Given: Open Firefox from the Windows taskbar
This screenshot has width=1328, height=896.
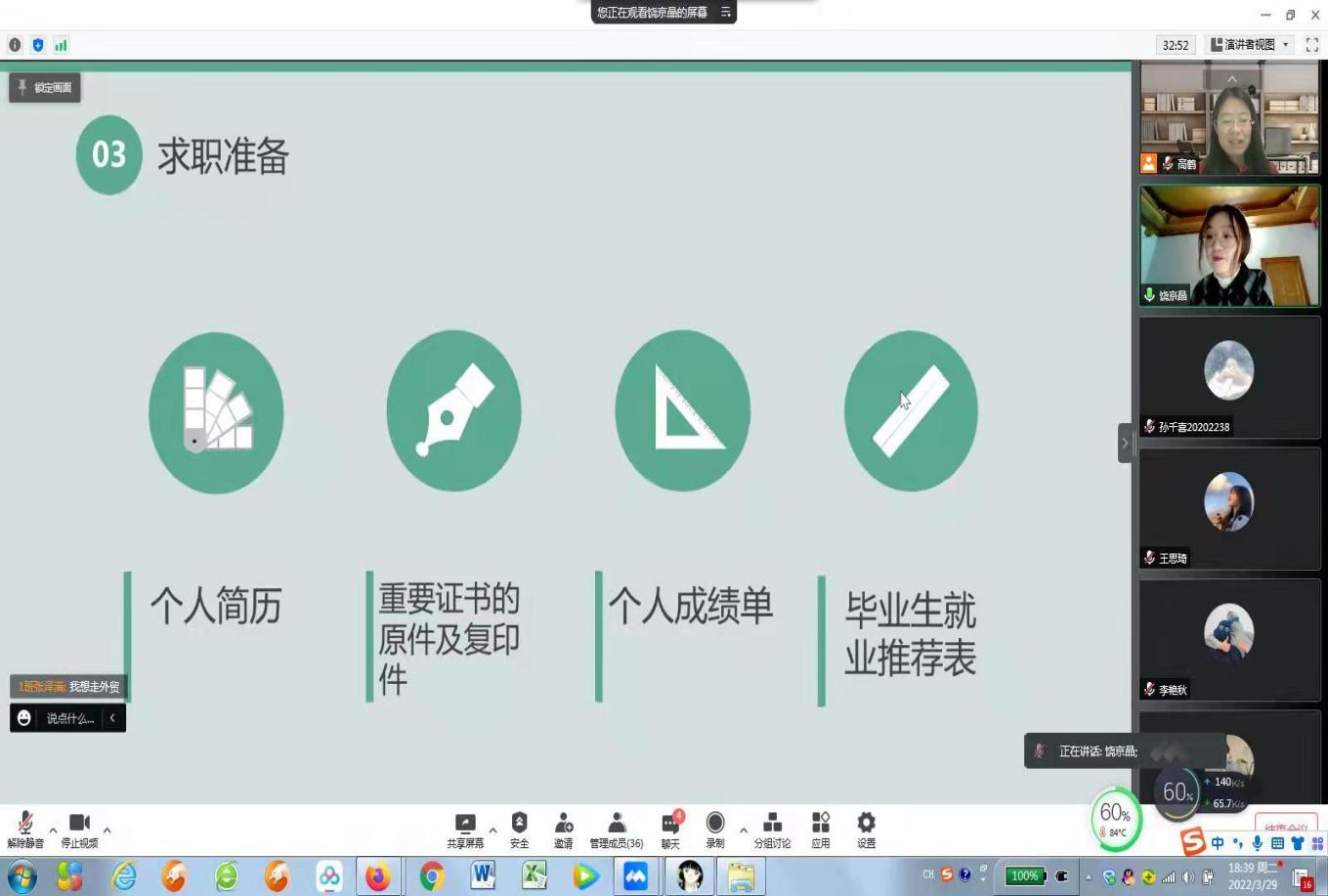Looking at the screenshot, I should pos(377,876).
